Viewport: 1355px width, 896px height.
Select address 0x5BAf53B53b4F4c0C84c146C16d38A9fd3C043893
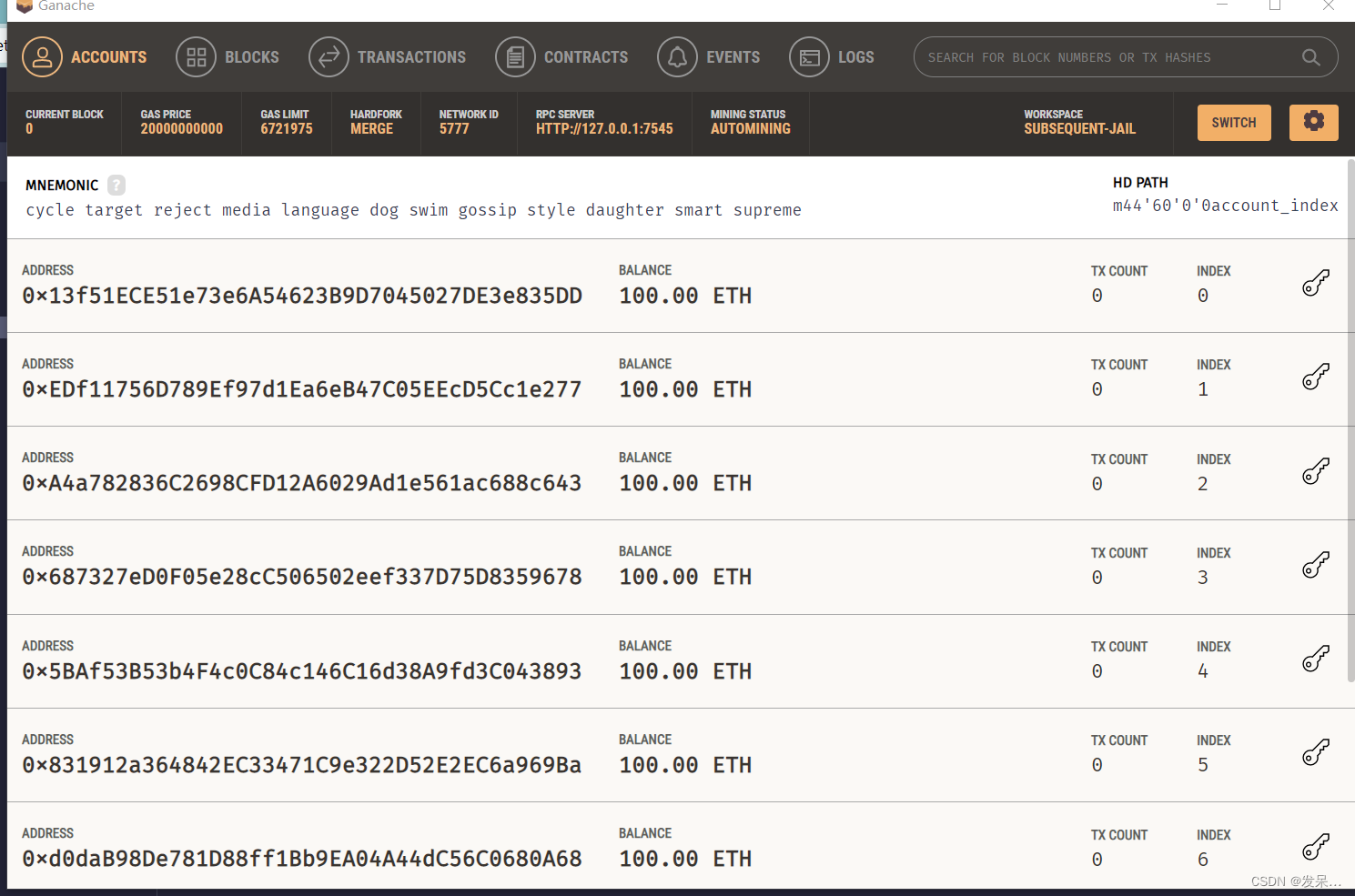(x=302, y=671)
